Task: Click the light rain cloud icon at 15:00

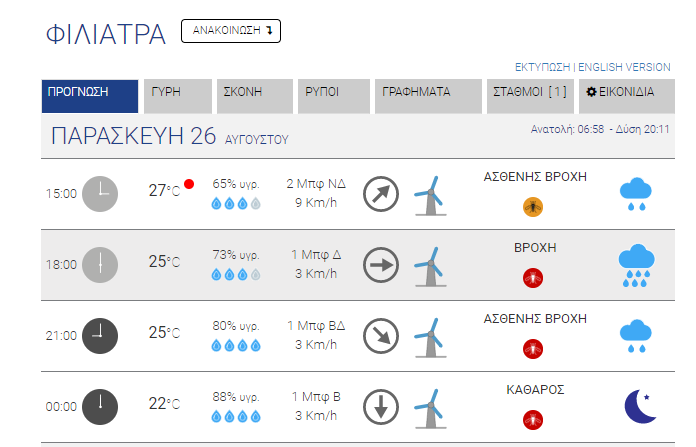Action: [636, 194]
